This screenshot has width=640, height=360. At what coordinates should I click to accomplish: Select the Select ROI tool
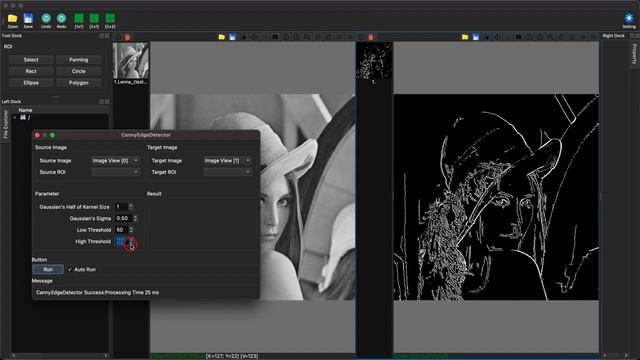pos(31,60)
